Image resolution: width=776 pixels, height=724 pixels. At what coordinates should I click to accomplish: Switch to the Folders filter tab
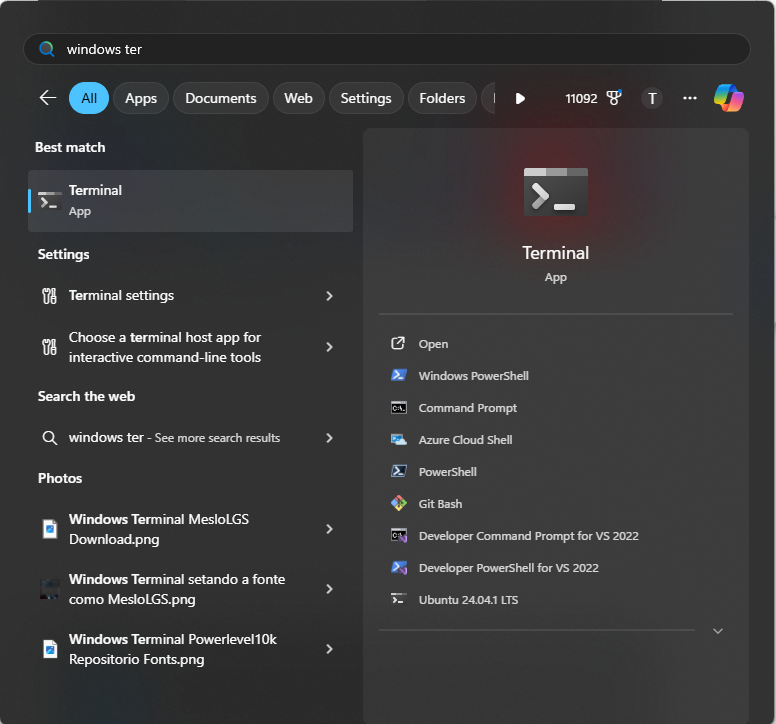click(x=442, y=98)
